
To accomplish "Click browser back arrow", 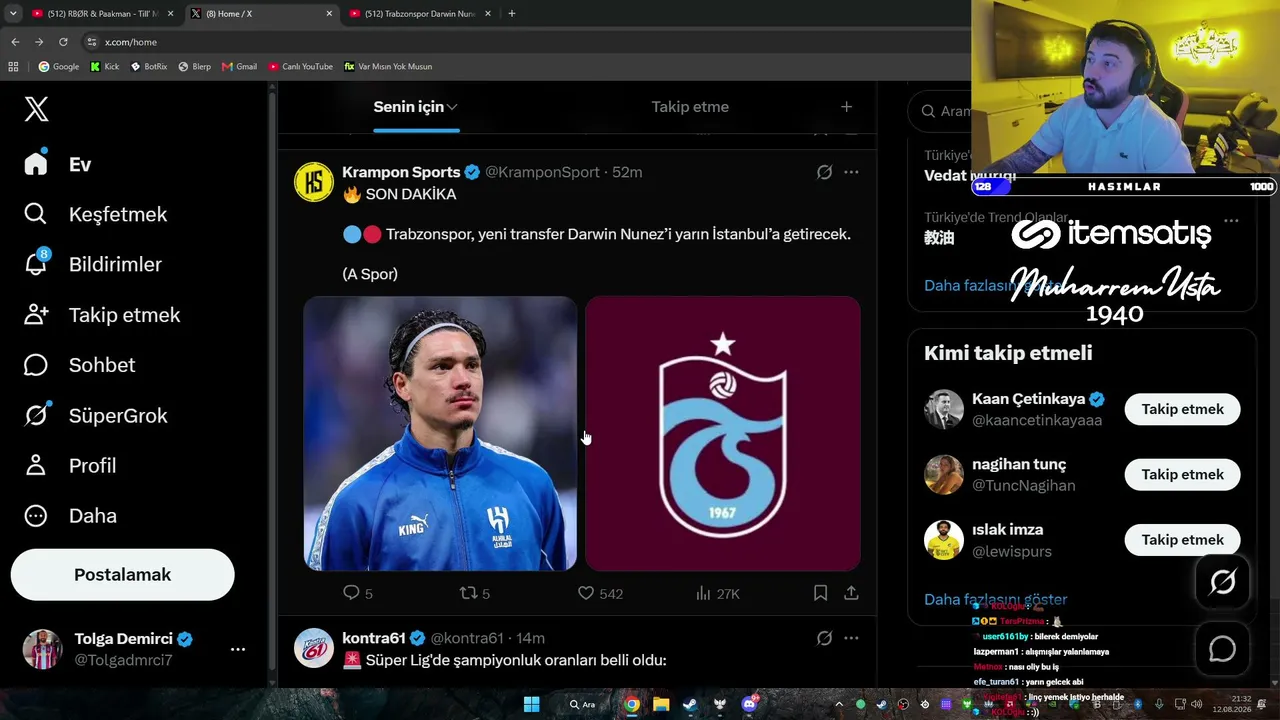I will (x=15, y=42).
